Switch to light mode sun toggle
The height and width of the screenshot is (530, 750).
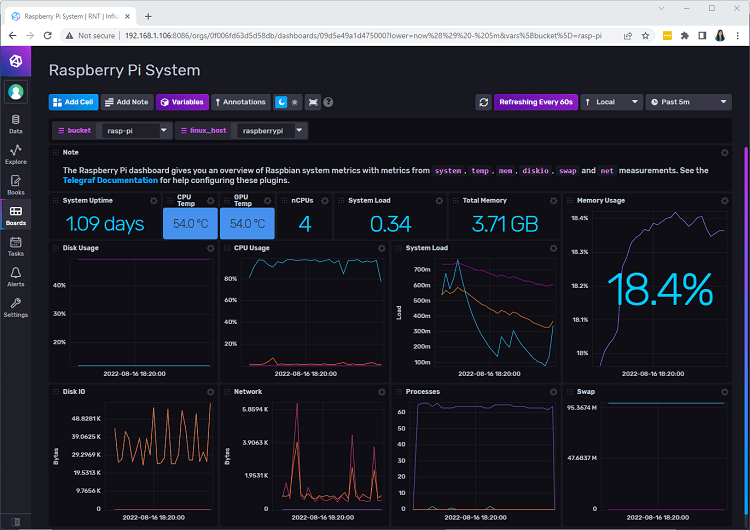click(x=295, y=102)
